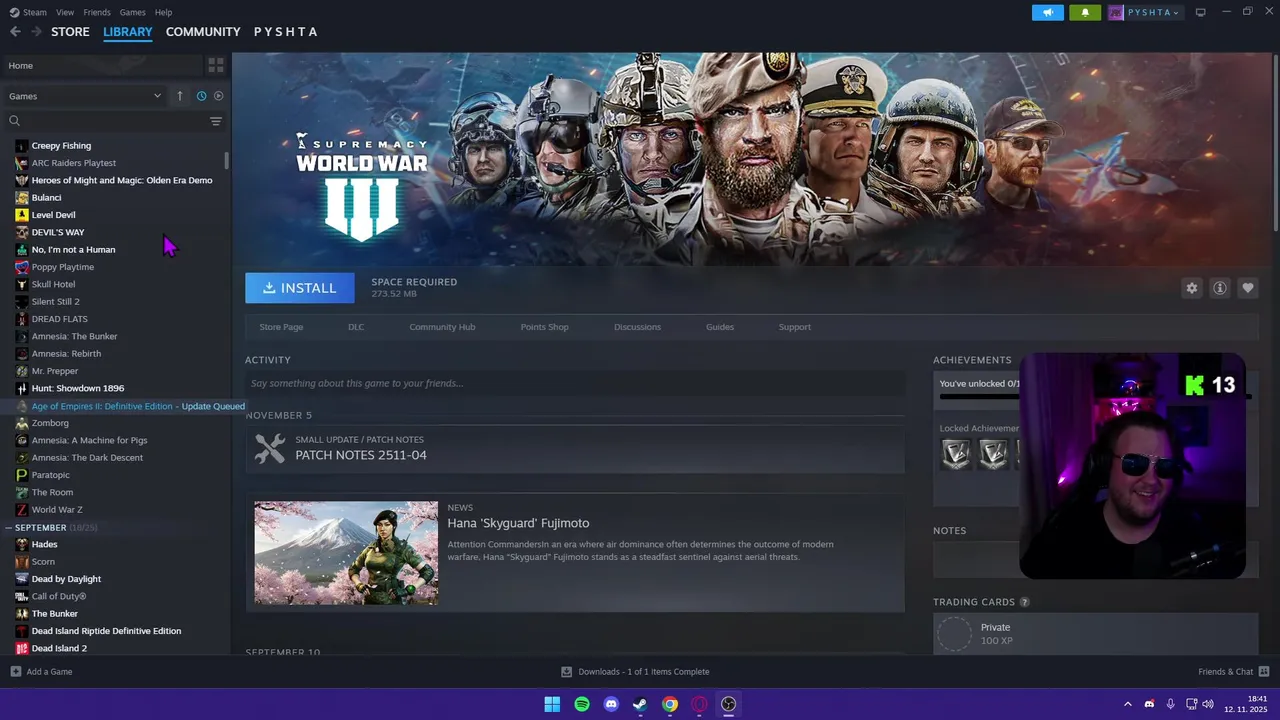This screenshot has height=720, width=1280.
Task: Open game settings gear icon
Action: coord(1191,288)
